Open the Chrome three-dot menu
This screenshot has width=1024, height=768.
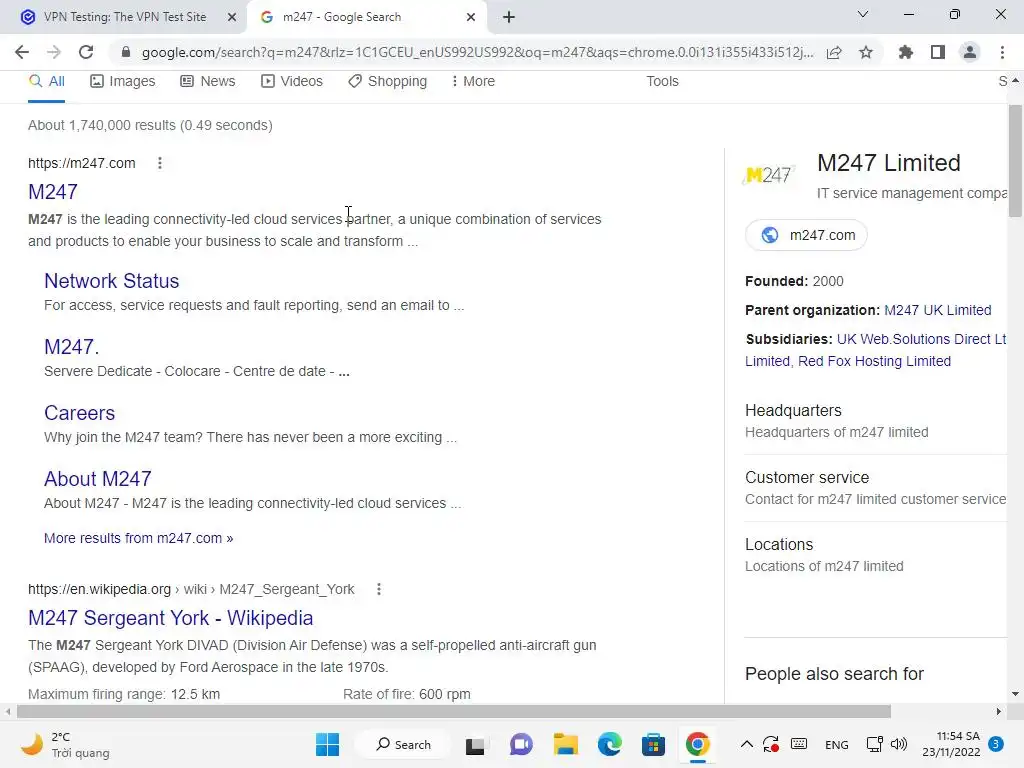pyautogui.click(x=1002, y=52)
